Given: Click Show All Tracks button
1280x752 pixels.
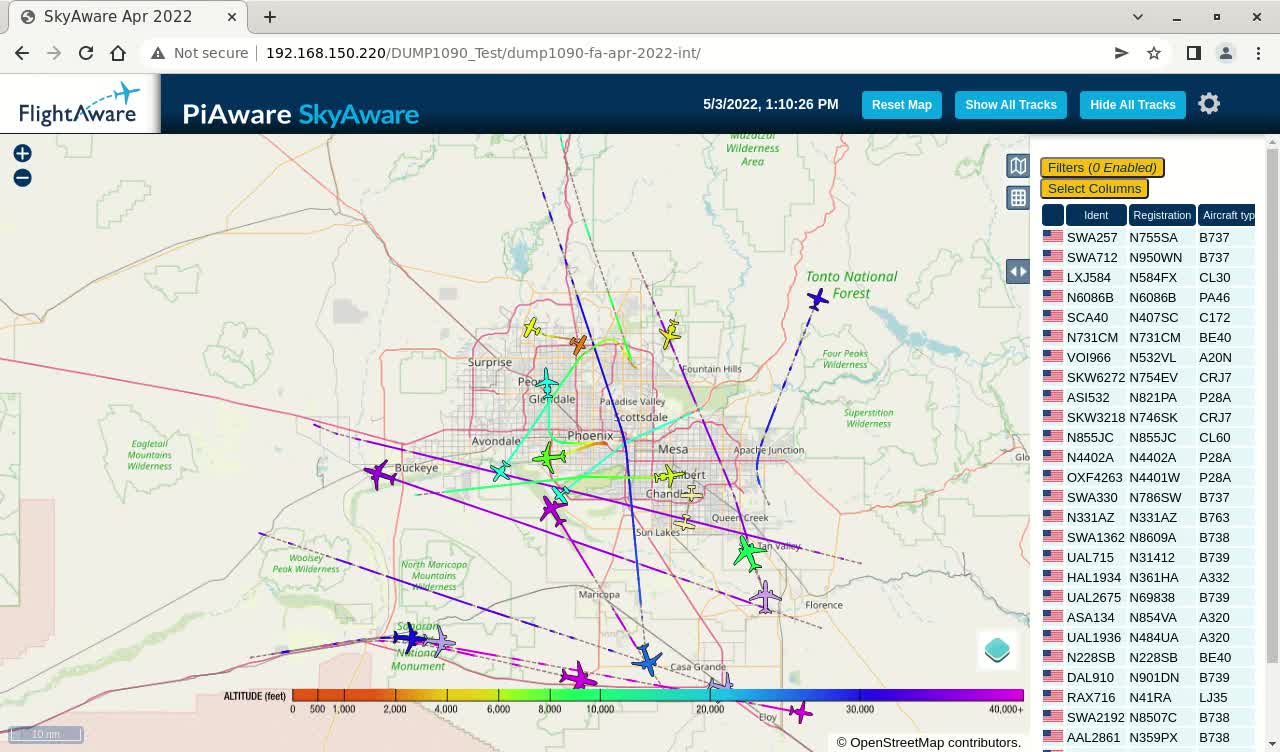Looking at the screenshot, I should click(x=1011, y=105).
